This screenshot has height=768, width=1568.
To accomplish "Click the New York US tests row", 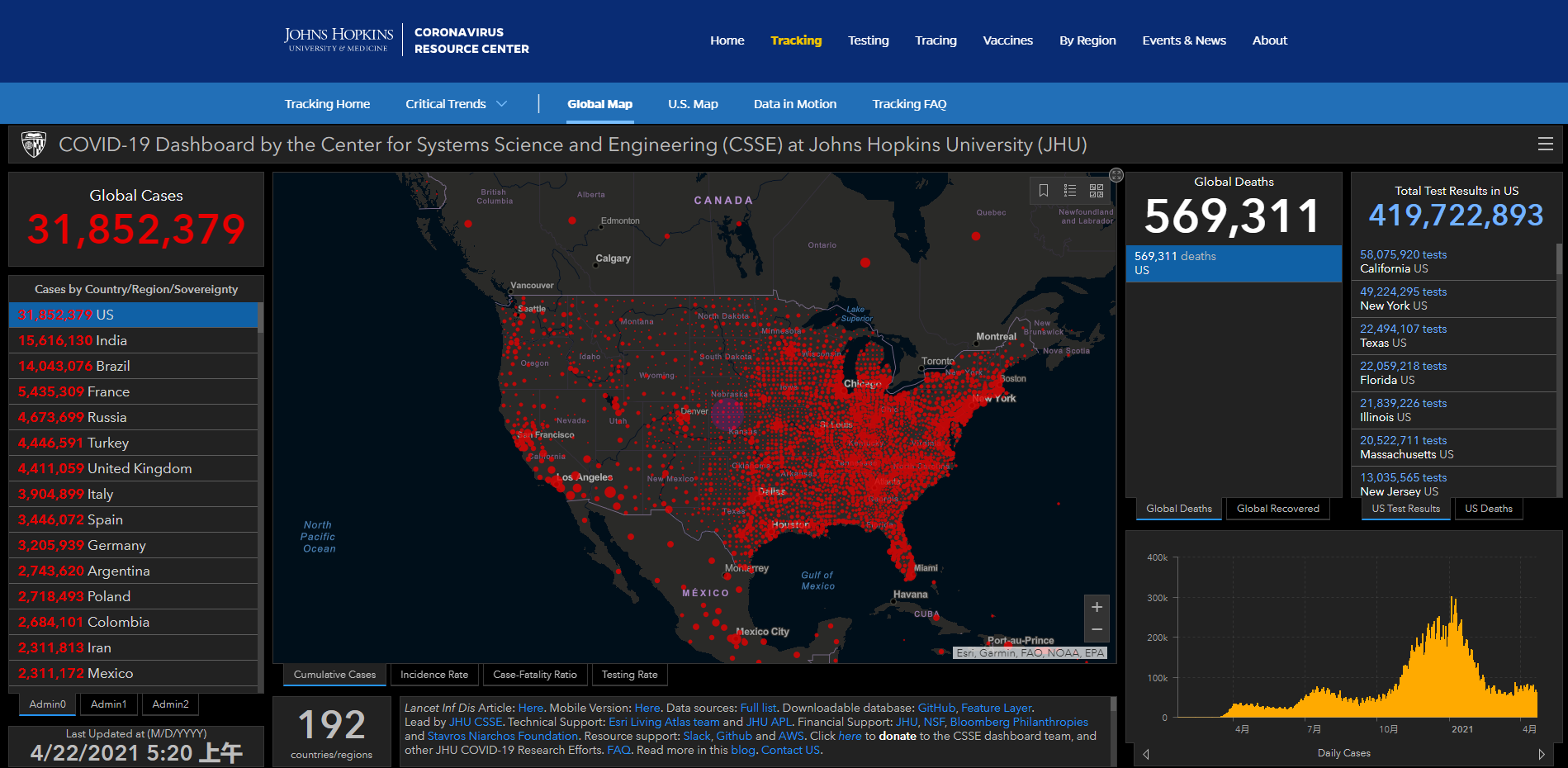I will 1453,299.
